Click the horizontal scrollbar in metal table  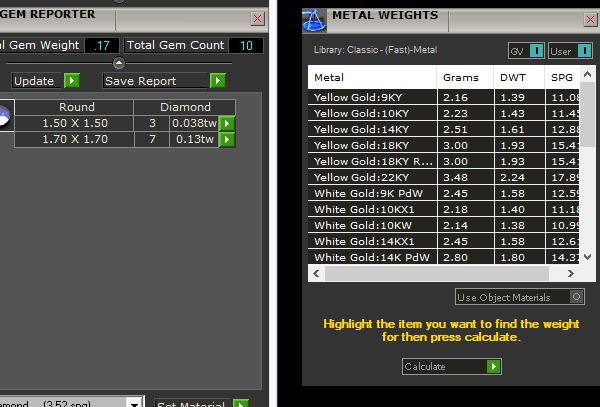pos(440,273)
